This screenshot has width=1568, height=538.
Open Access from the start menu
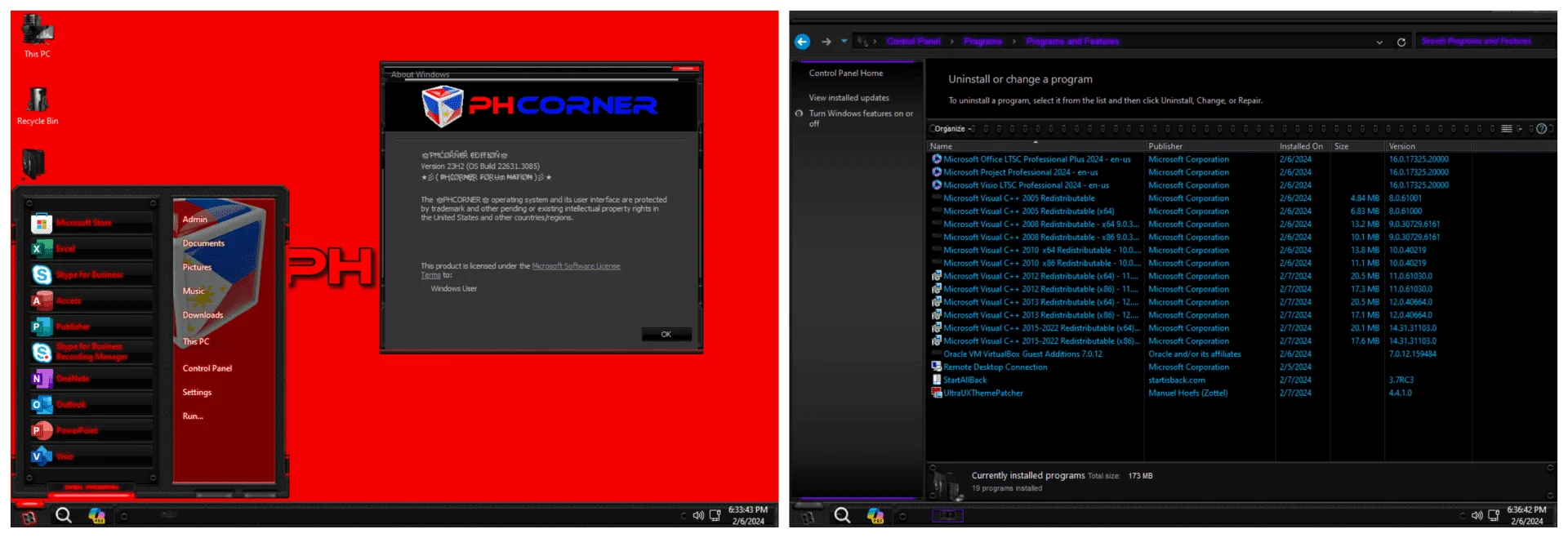pos(91,300)
